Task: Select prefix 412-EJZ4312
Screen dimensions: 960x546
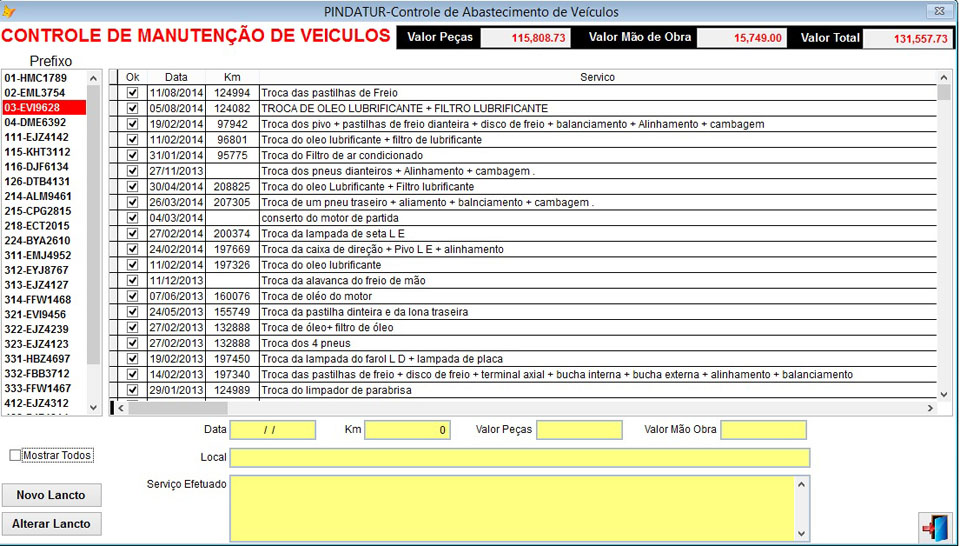Action: 44,403
